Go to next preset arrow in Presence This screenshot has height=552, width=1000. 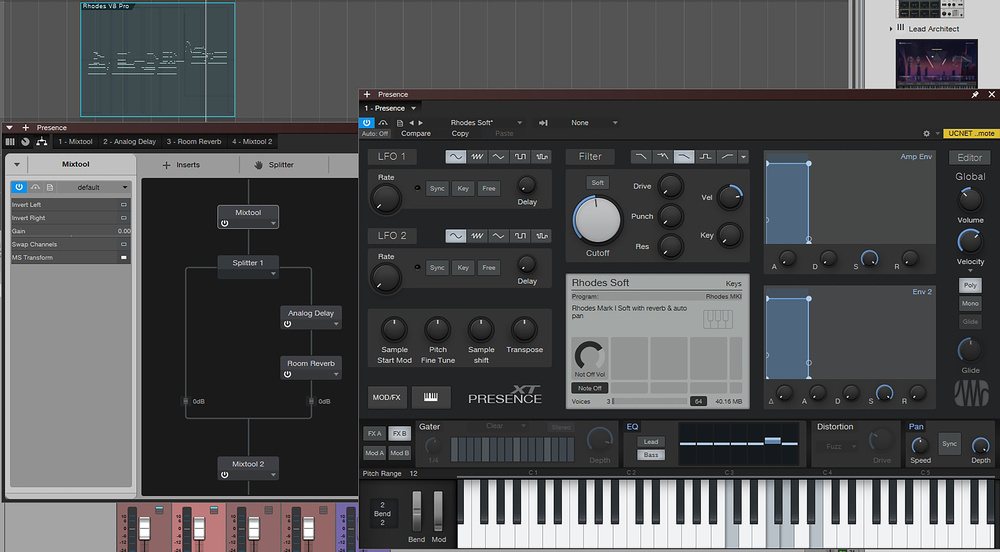[420, 123]
